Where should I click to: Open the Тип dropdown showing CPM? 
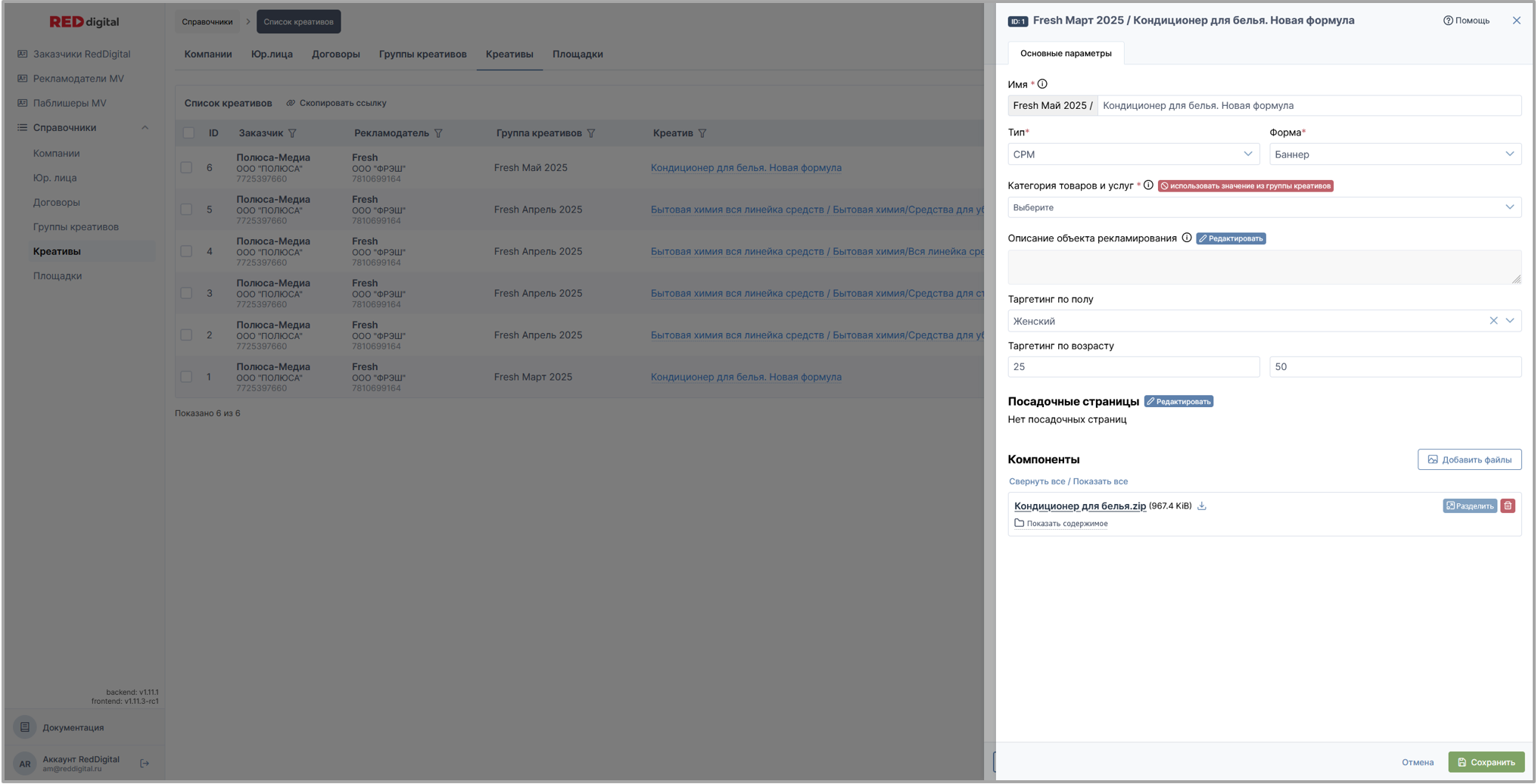click(x=1132, y=154)
